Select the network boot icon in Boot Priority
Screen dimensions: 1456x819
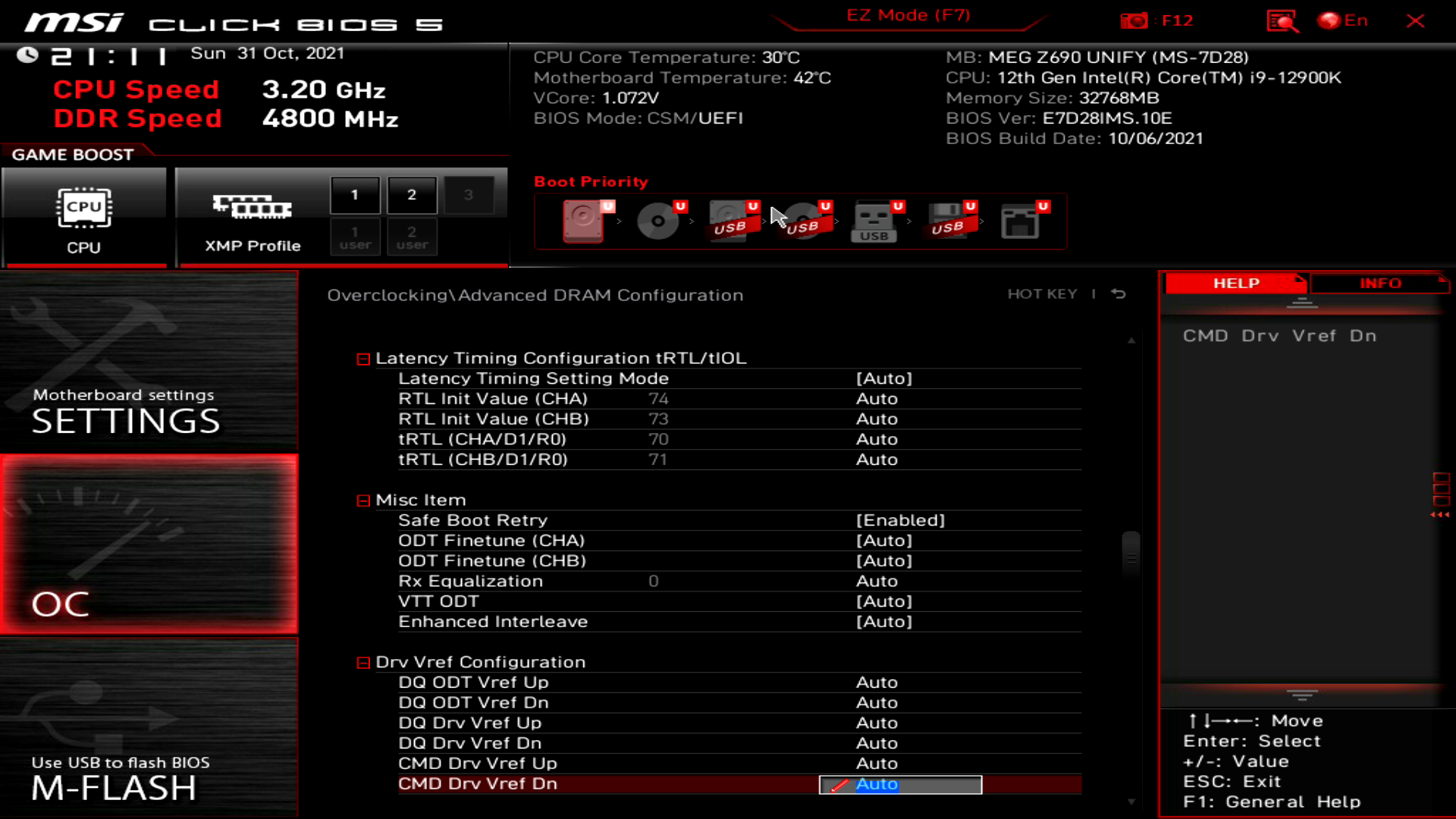[x=1021, y=221]
